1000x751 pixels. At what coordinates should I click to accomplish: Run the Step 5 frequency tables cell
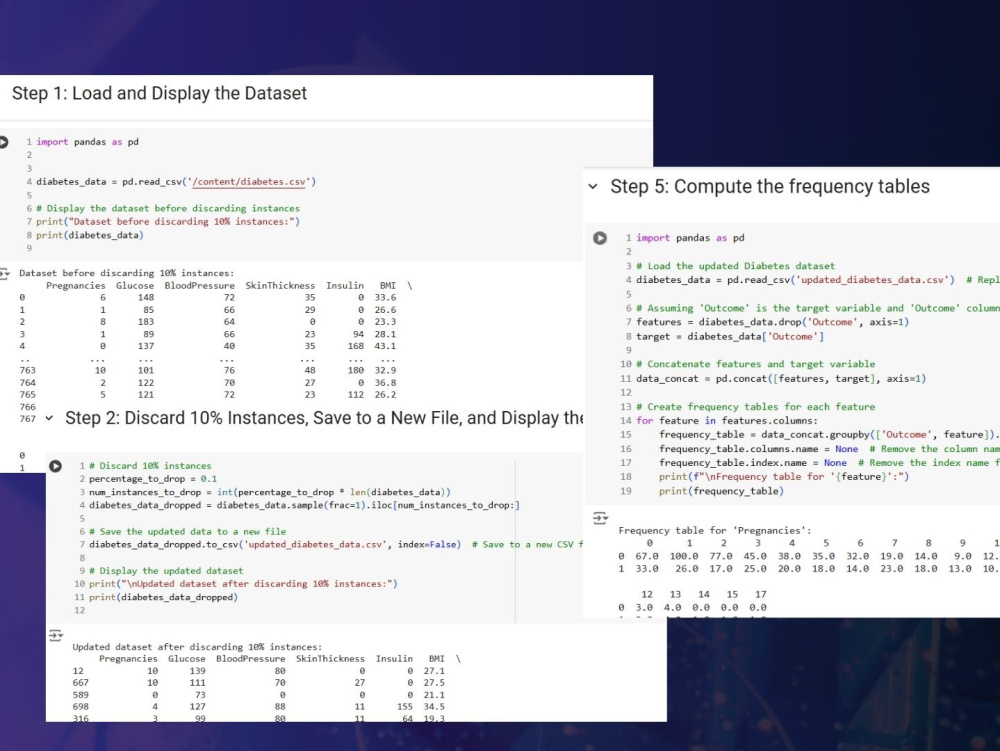coord(600,238)
